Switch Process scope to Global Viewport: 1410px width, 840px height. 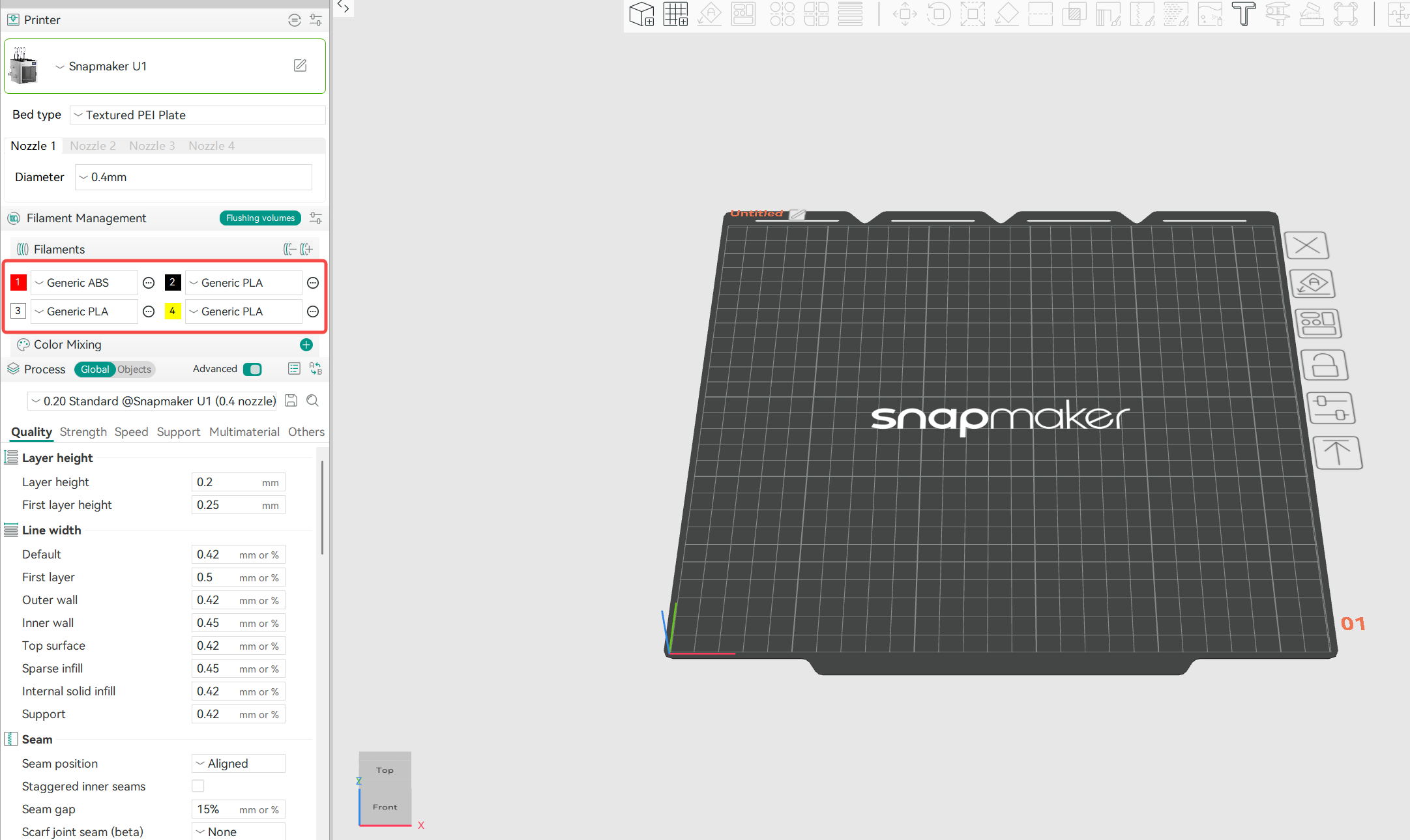click(95, 369)
